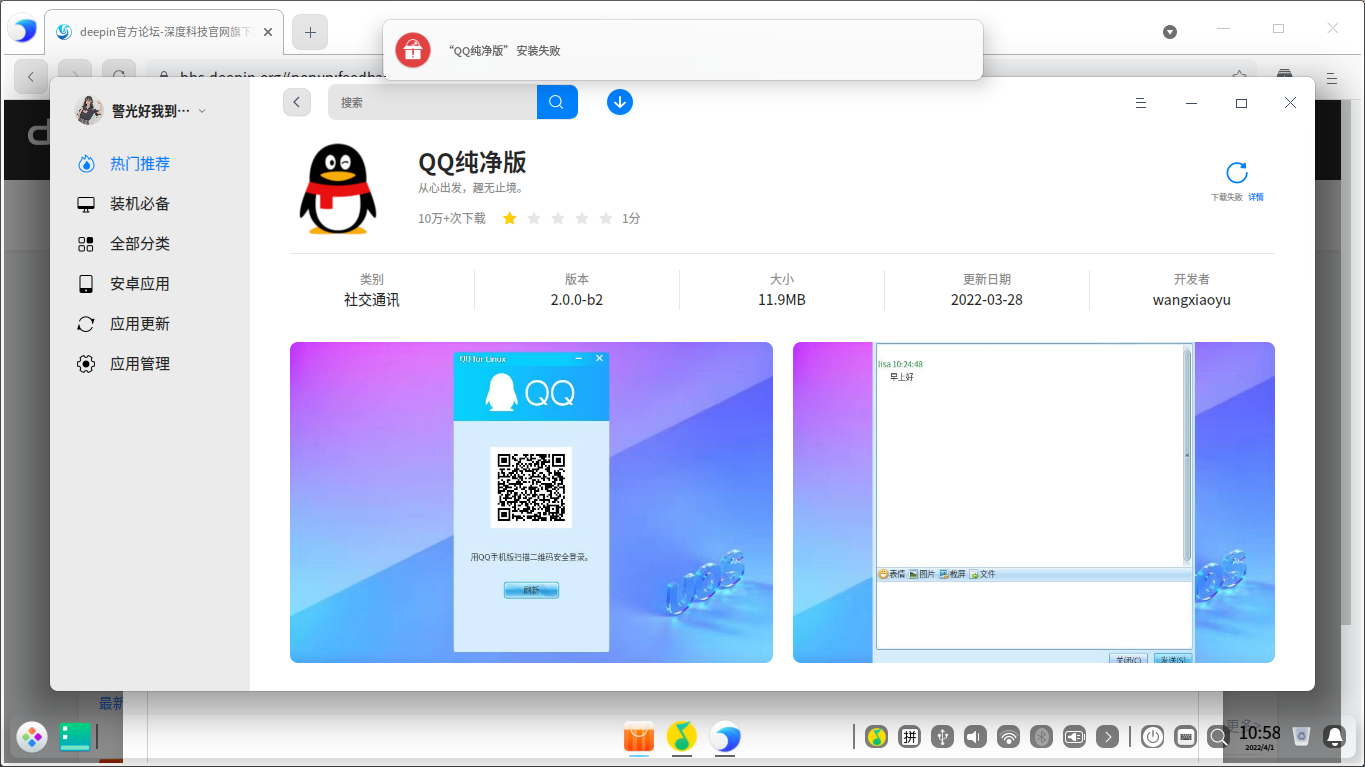Click the fifth rating star

pos(606,218)
